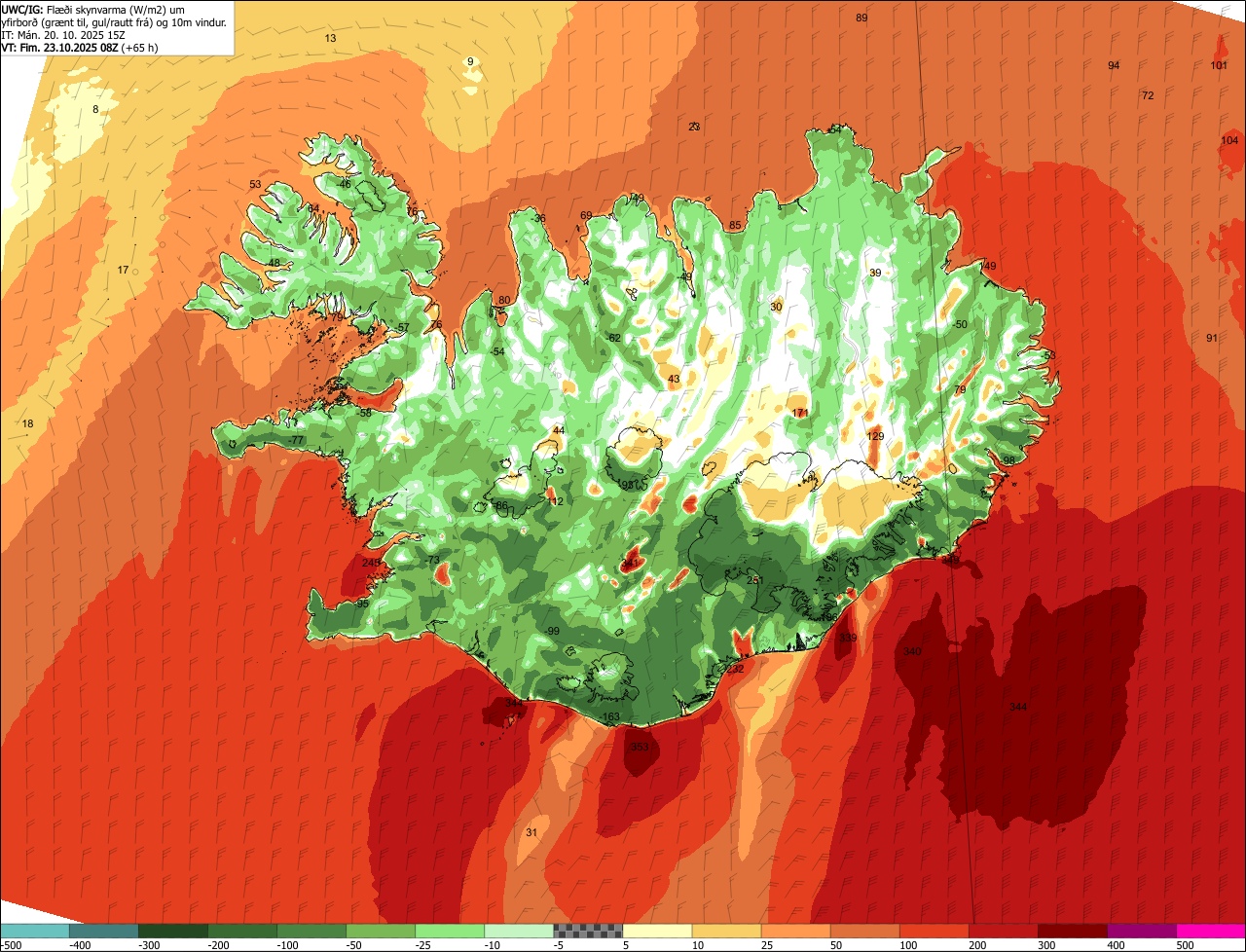
Task: Click the crimson 200 legend swatch
Action: (1003, 931)
